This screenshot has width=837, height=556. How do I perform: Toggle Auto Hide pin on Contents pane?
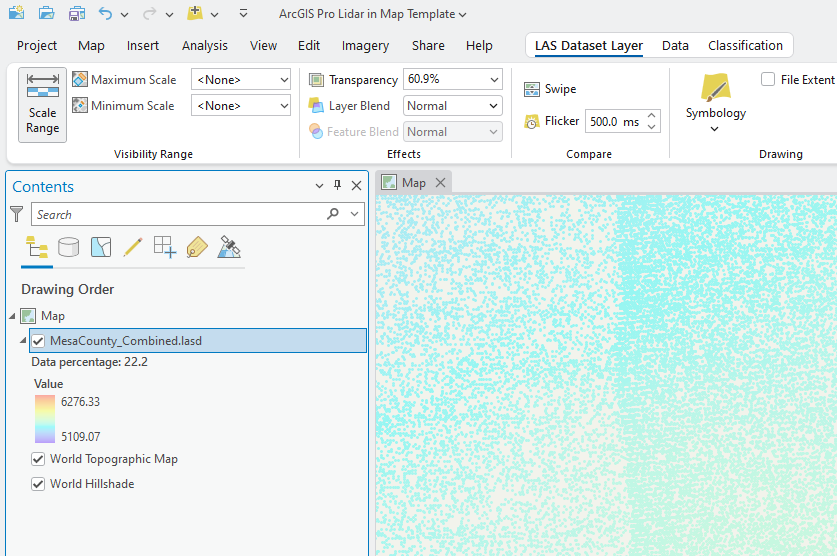[x=337, y=185]
